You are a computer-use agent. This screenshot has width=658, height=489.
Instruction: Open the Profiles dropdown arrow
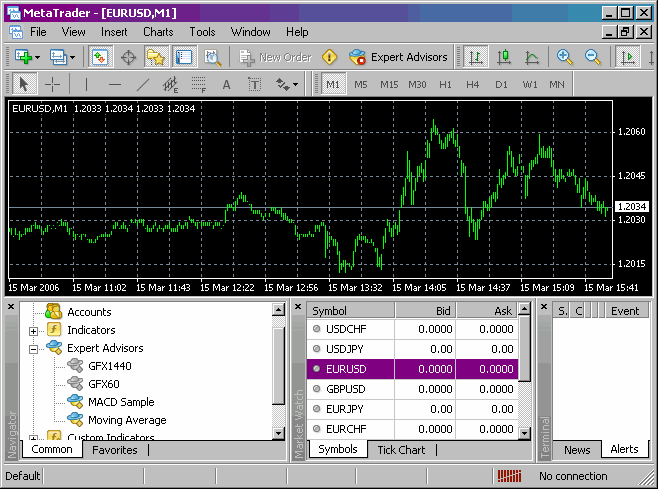point(72,57)
